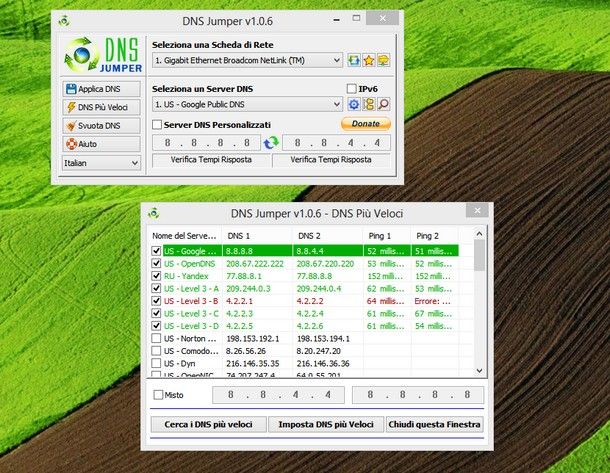
Task: Click the Ping 2 column header
Action: 435,236
